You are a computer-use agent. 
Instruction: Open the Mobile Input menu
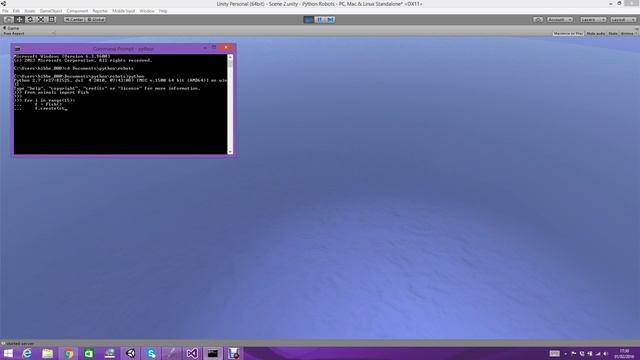coord(124,11)
